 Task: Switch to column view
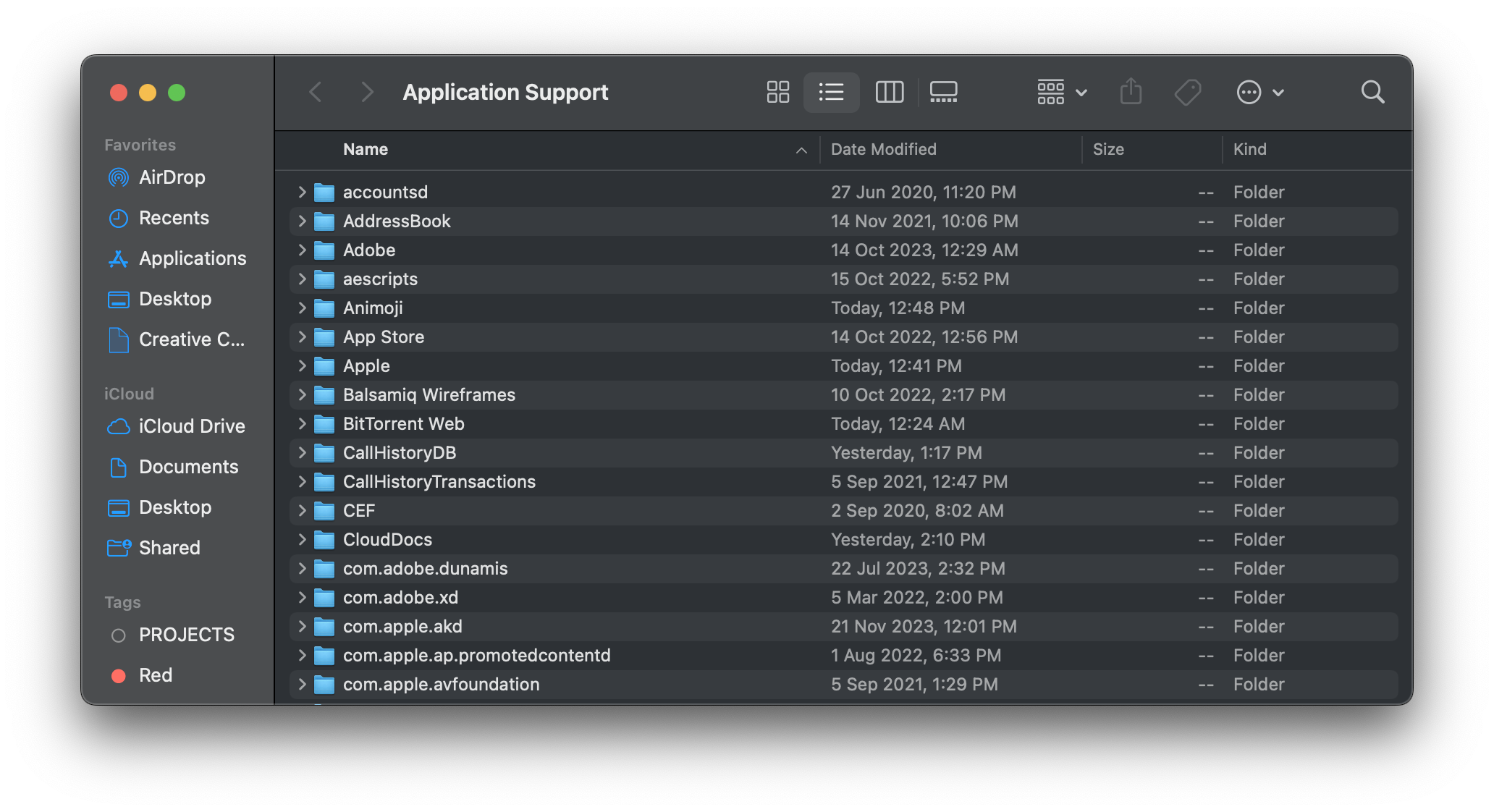point(889,92)
